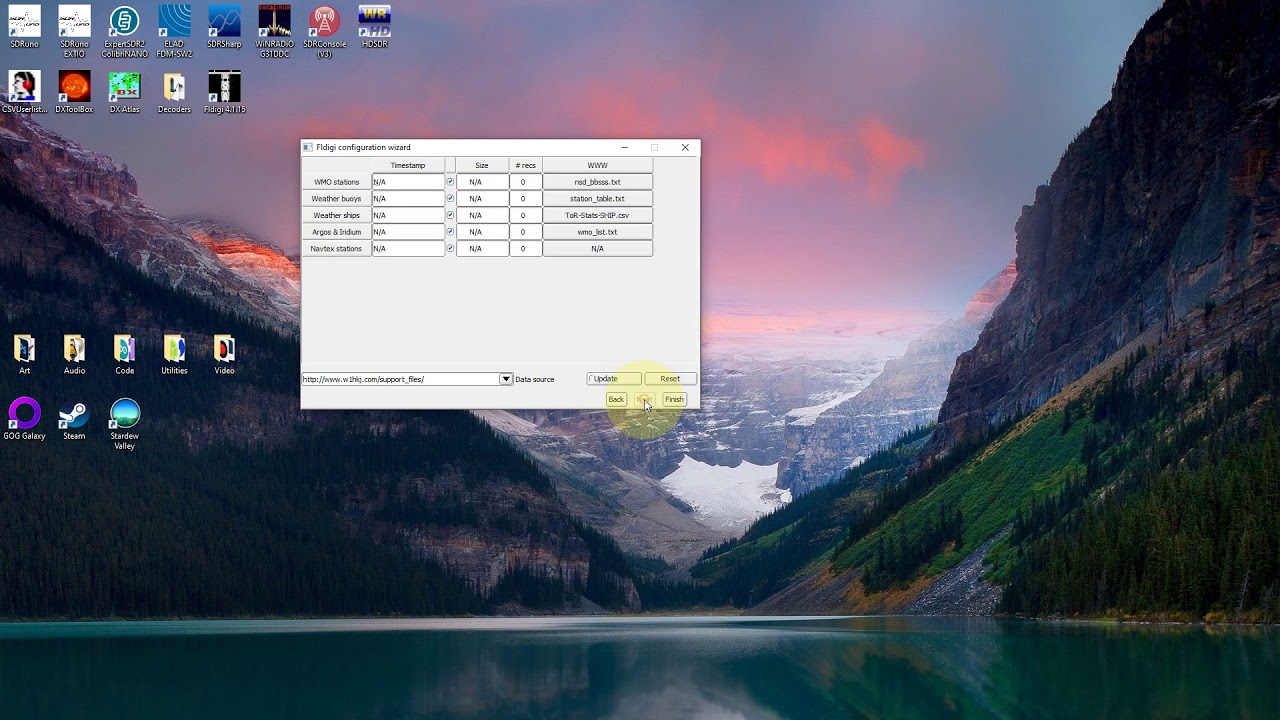The height and width of the screenshot is (720, 1280).
Task: Open the Art folder on desktop
Action: click(x=24, y=354)
